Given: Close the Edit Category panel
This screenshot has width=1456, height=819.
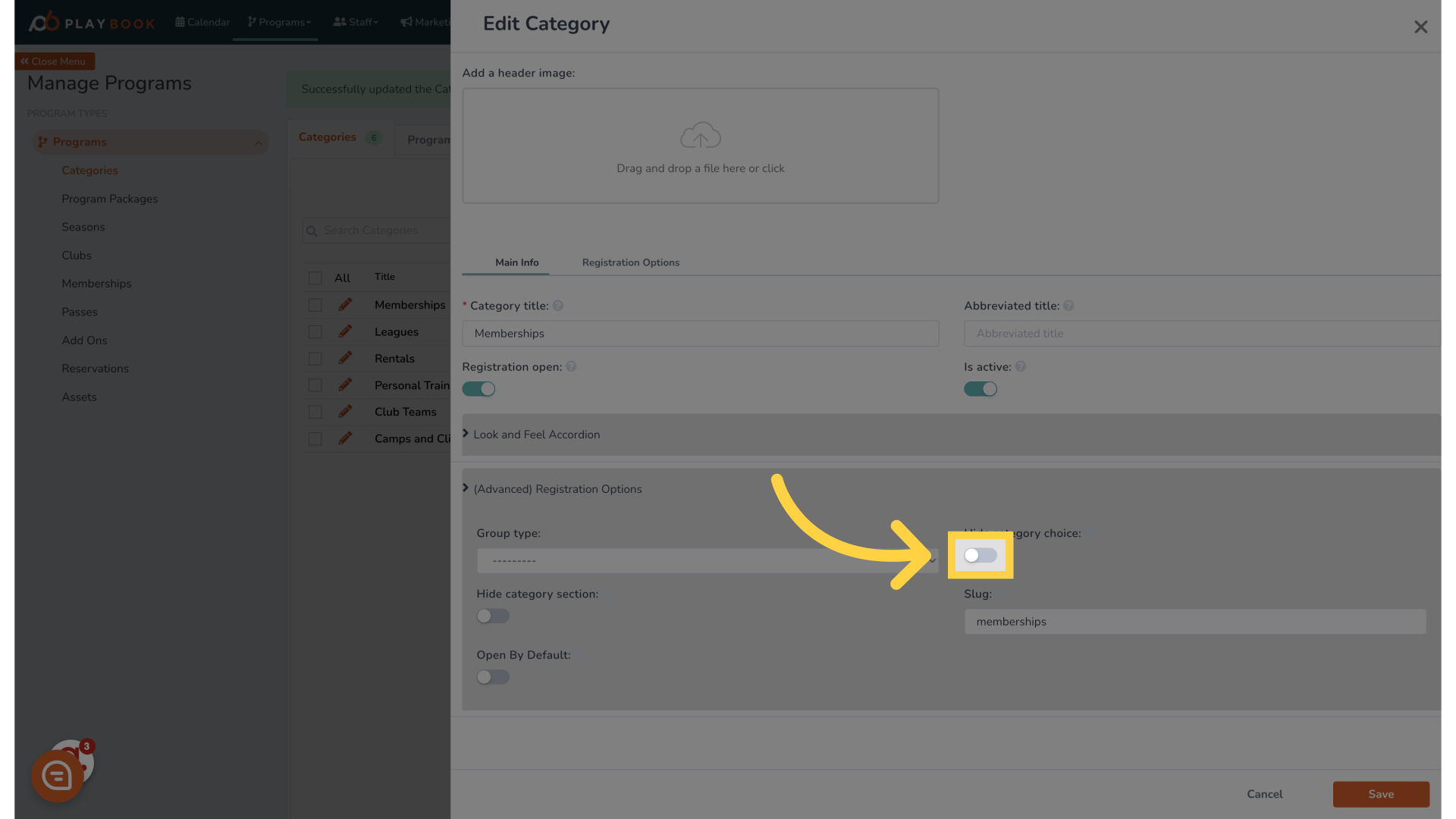Looking at the screenshot, I should point(1420,27).
